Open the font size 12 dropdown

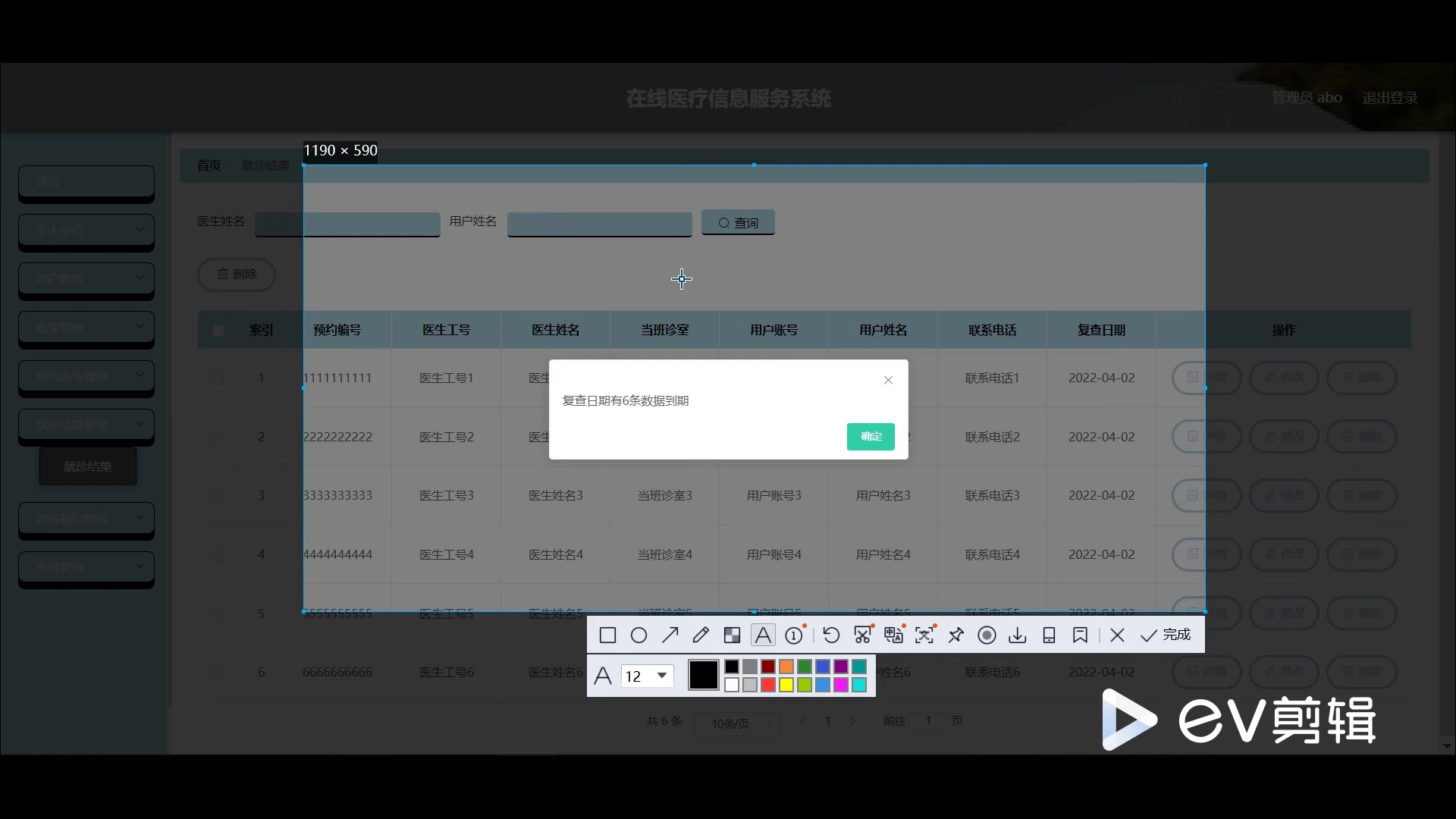646,675
